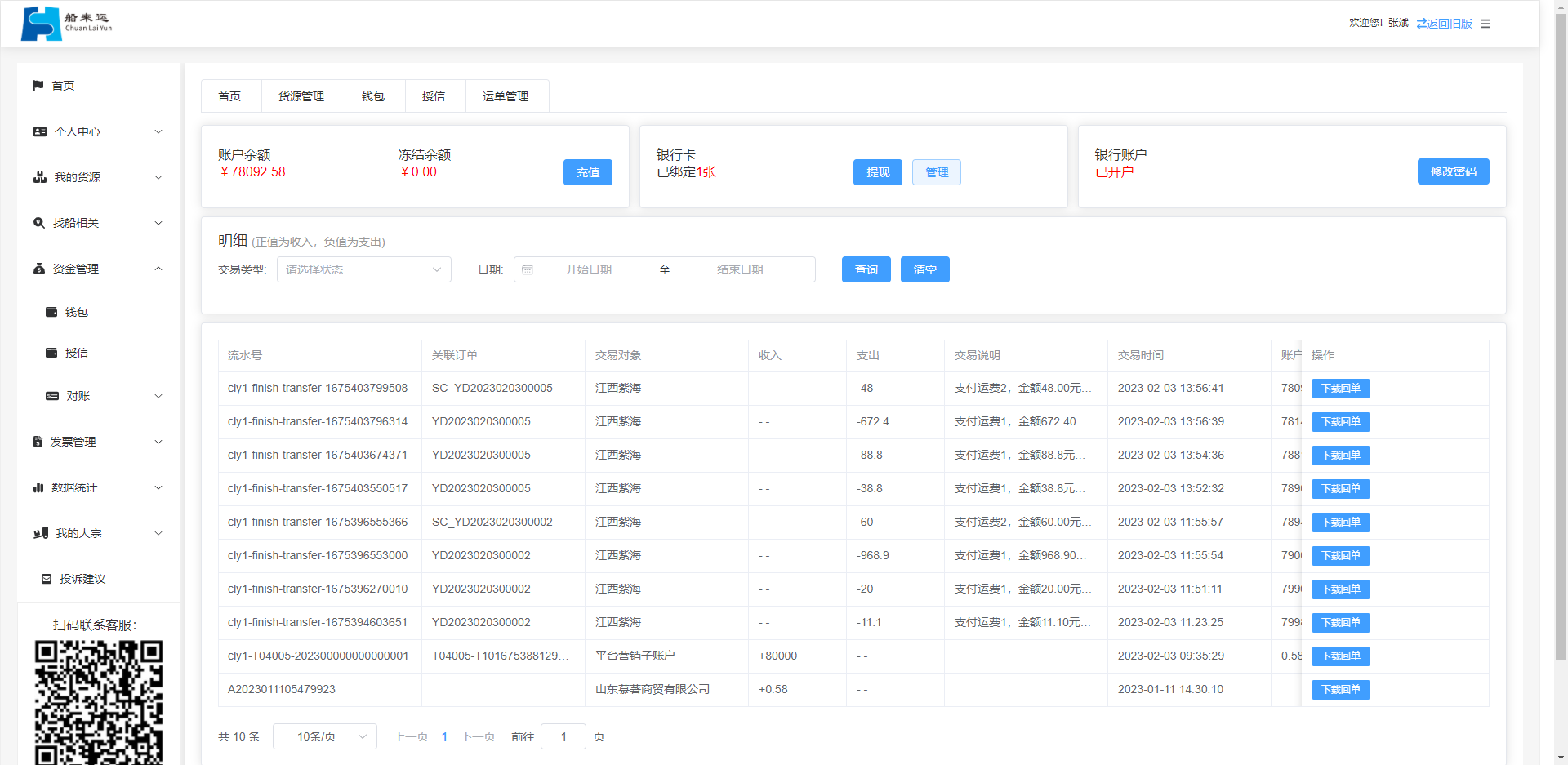1568x765 pixels.
Task: Click the Chuan Lai Yun logo
Action: click(67, 24)
